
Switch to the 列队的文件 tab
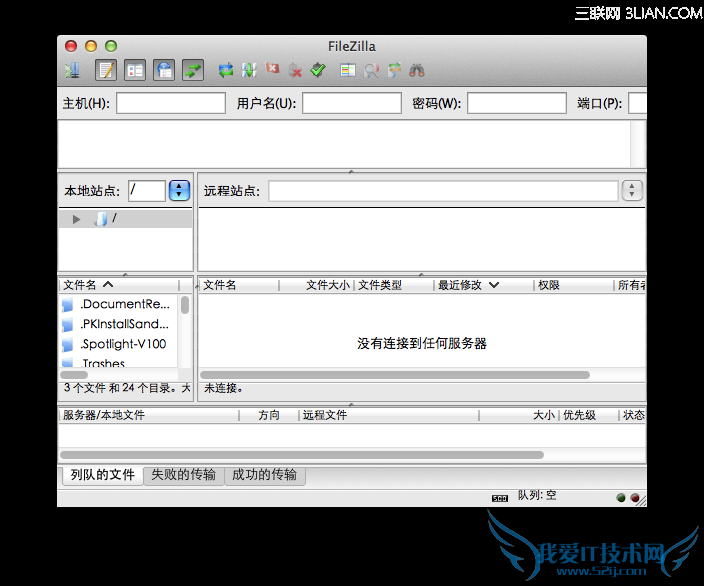(103, 475)
